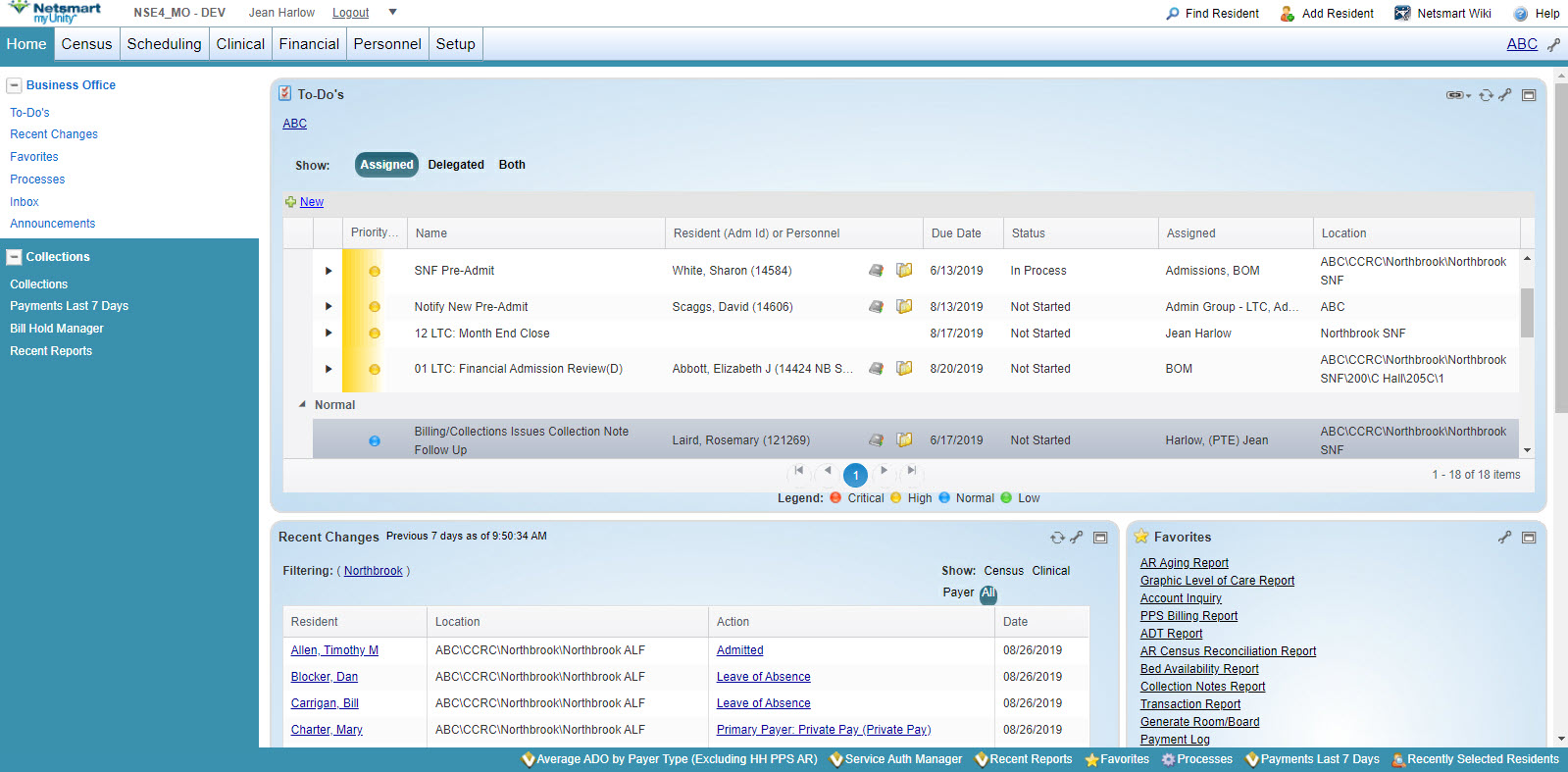1568x772 pixels.
Task: Open Recently Selected Residents in bottom bar
Action: [x=1475, y=759]
